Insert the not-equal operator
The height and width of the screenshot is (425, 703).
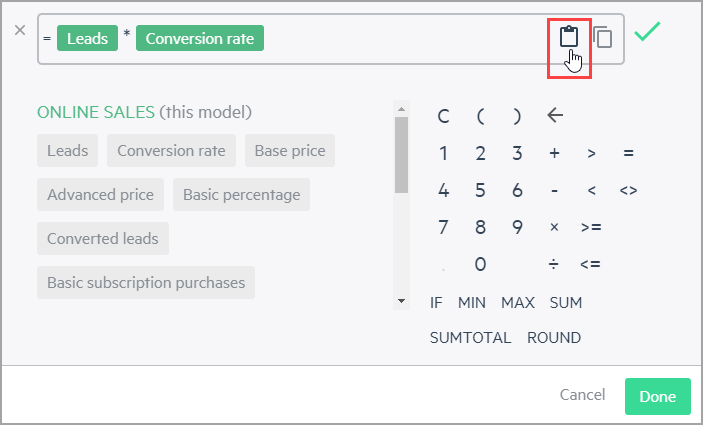click(628, 191)
